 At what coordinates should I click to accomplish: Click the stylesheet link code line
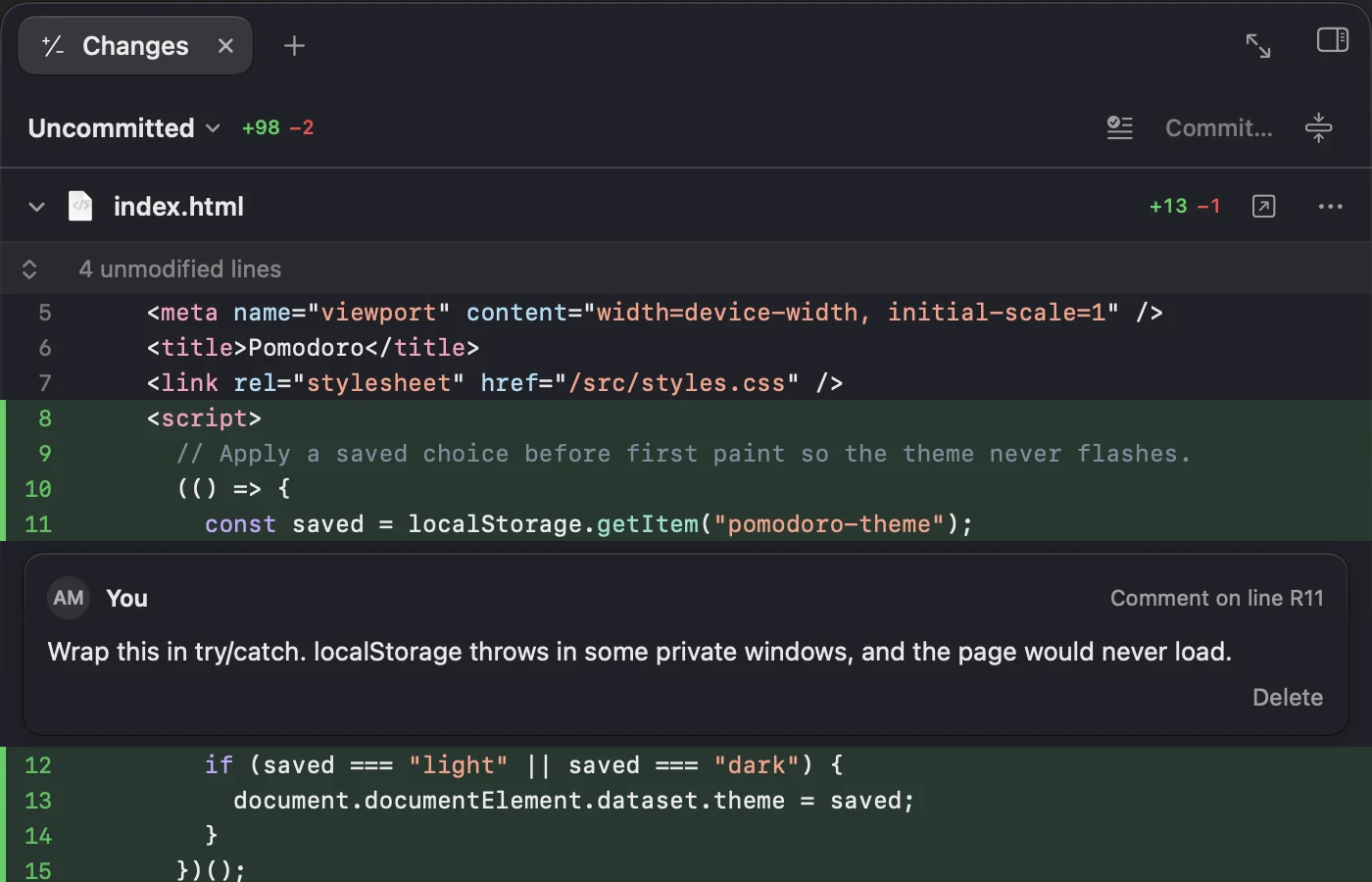495,383
